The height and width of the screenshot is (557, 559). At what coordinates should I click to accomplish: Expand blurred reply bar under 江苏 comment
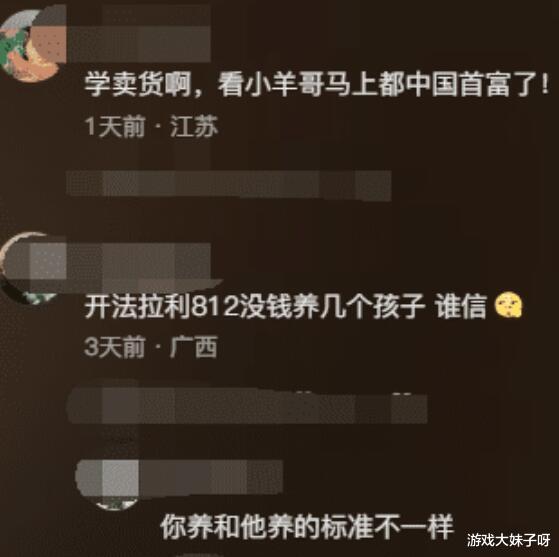point(229,183)
